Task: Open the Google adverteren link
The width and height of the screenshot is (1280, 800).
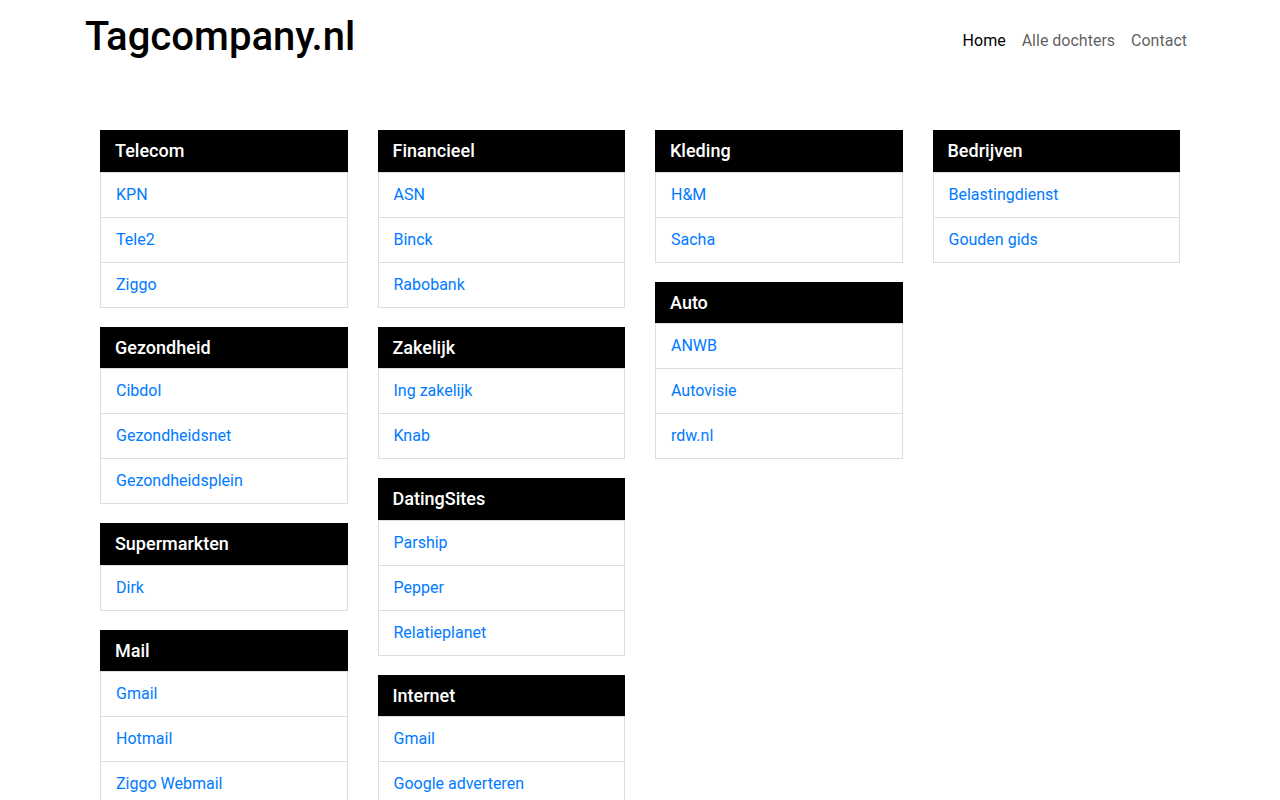Action: [x=459, y=783]
